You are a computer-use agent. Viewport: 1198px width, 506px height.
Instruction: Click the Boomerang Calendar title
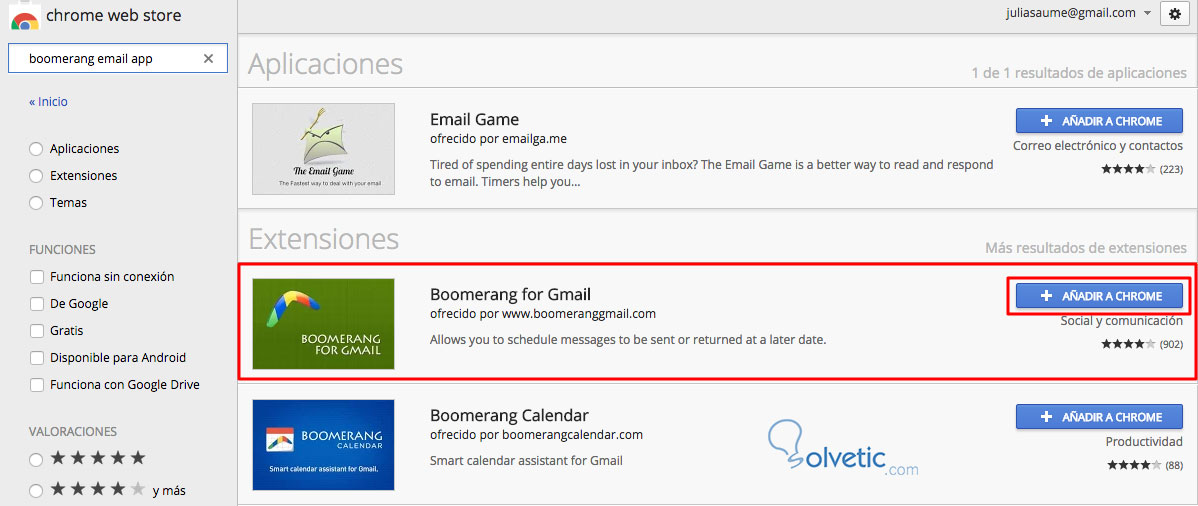(510, 415)
